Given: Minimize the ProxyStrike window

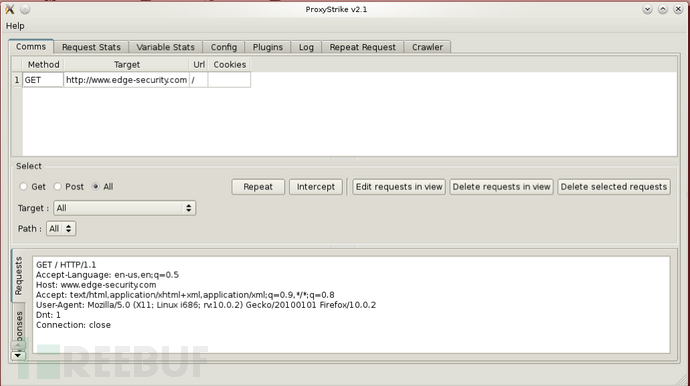Looking at the screenshot, I should point(647,9).
